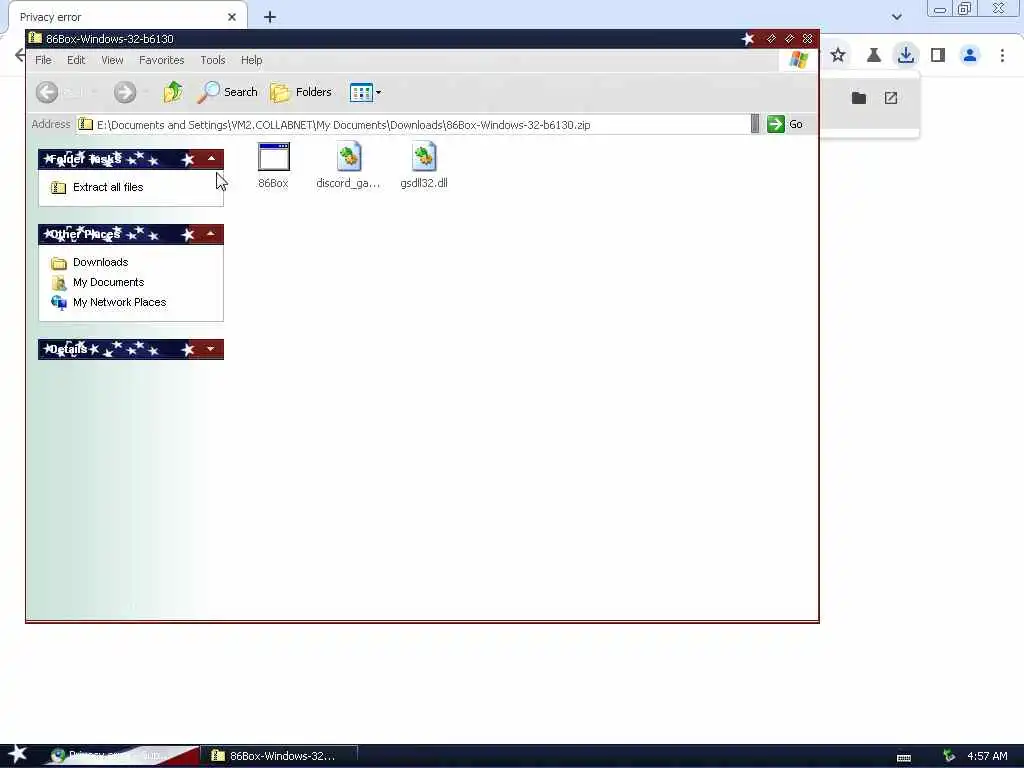Image resolution: width=1024 pixels, height=768 pixels.
Task: Close the Privacy error tab
Action: point(232,17)
